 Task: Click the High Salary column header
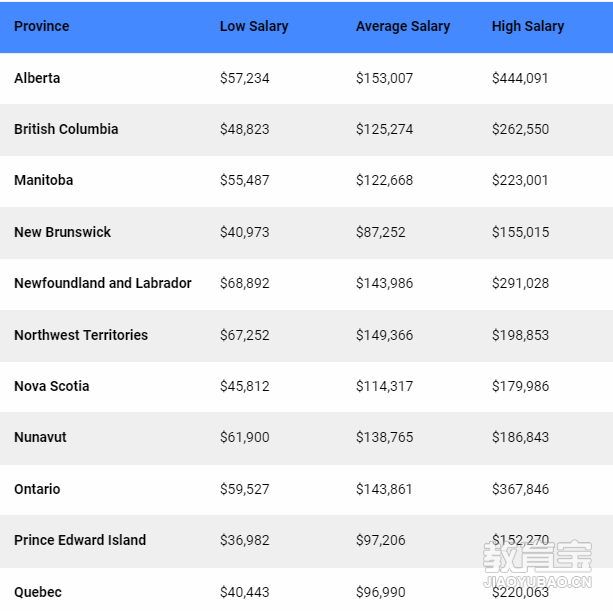pyautogui.click(x=528, y=26)
